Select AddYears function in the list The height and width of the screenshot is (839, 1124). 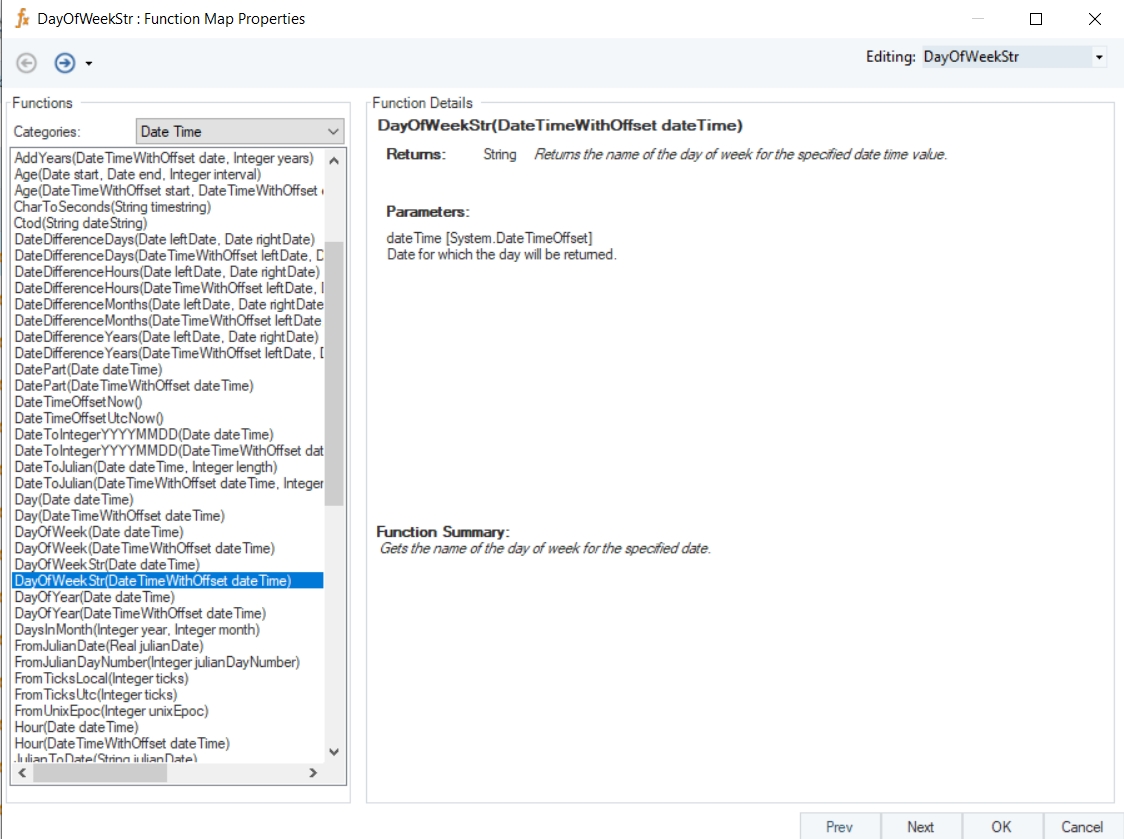tap(164, 158)
